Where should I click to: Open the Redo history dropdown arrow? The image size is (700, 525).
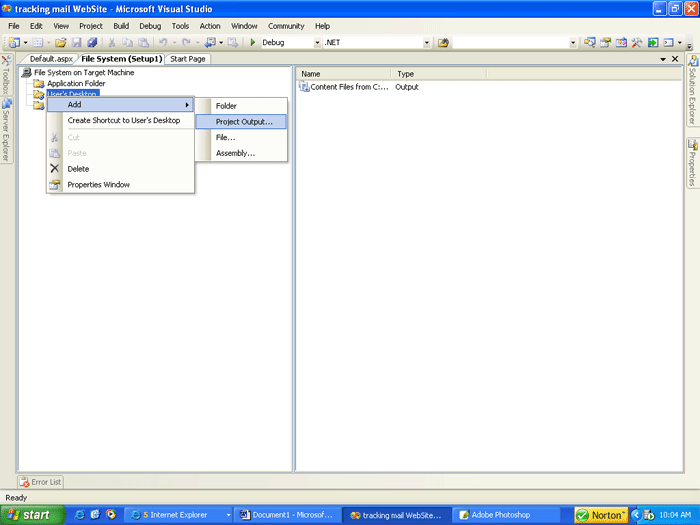pos(197,43)
